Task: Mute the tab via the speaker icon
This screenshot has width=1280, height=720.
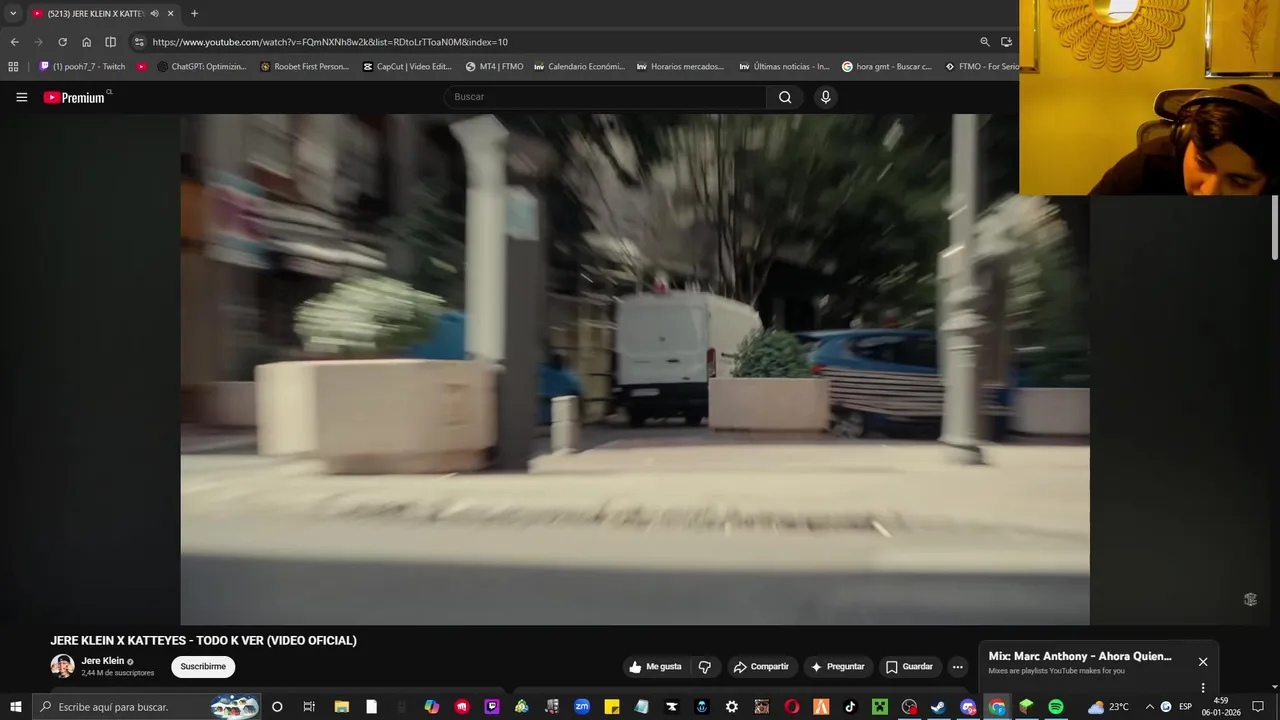Action: coord(154,14)
